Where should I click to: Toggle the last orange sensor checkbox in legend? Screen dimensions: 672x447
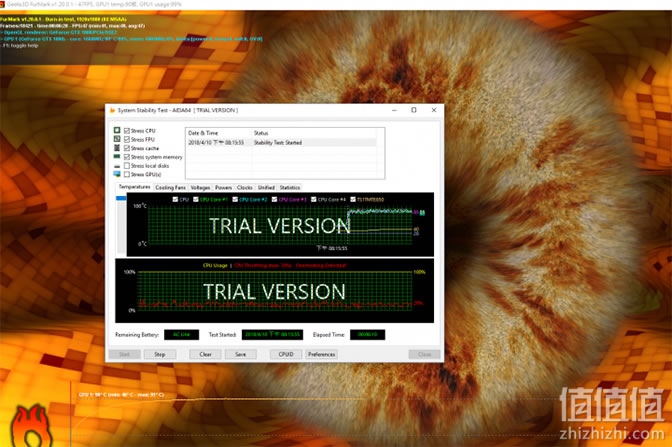(353, 199)
